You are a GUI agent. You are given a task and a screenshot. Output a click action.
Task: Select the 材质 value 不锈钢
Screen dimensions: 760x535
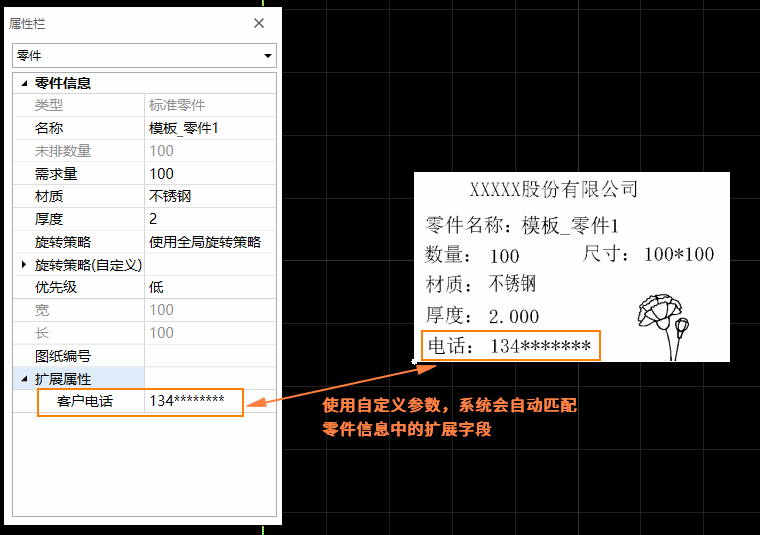tap(209, 196)
